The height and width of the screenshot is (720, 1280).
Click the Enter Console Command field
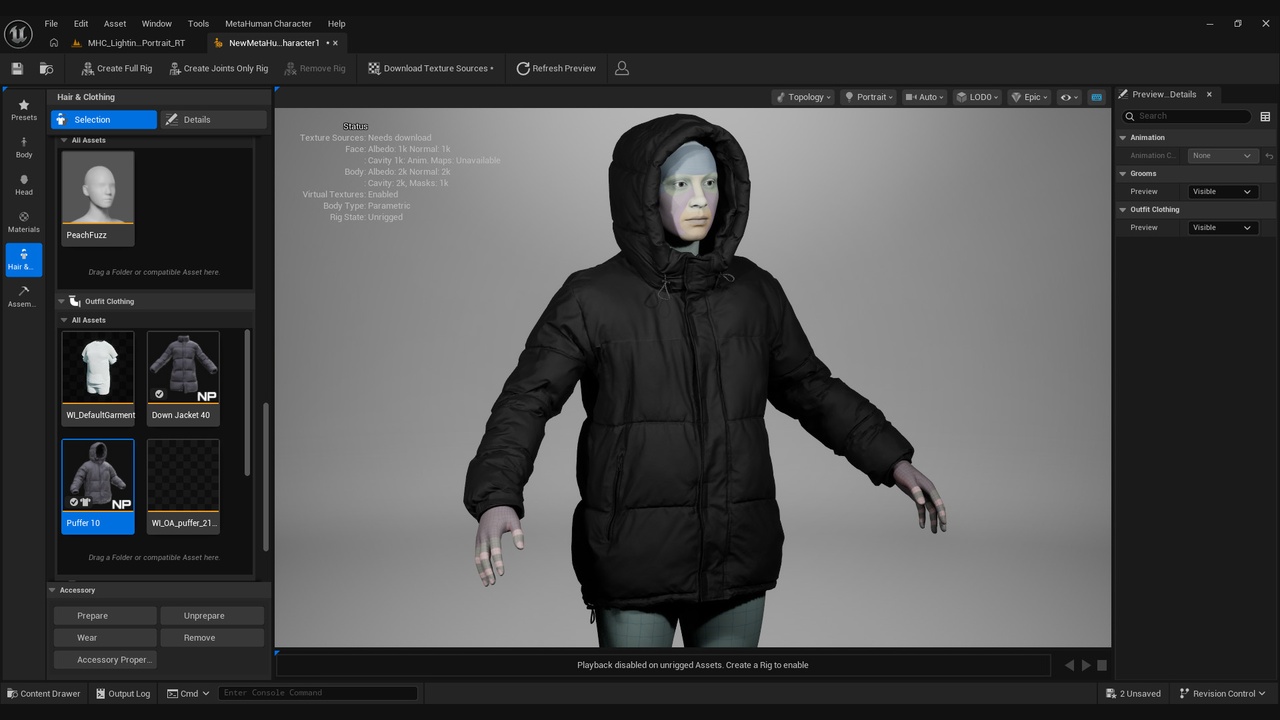coord(317,693)
